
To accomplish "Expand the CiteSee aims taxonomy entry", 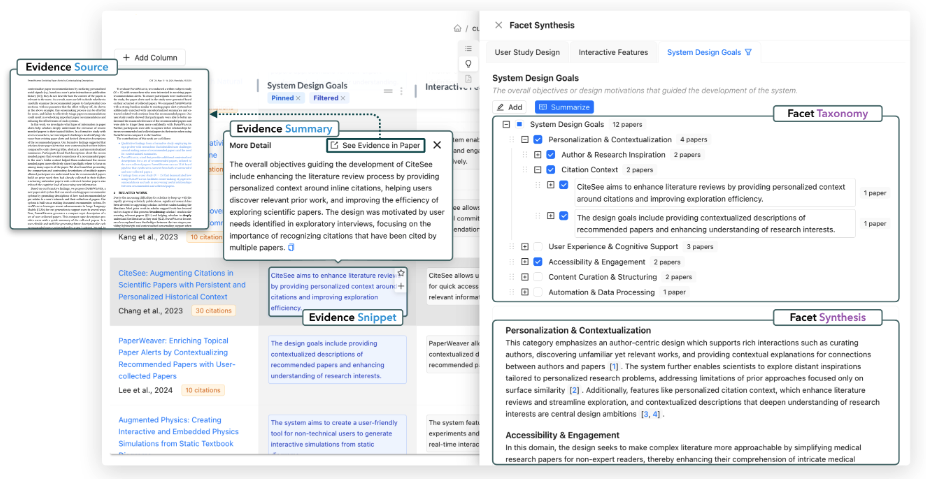I will pyautogui.click(x=550, y=185).
